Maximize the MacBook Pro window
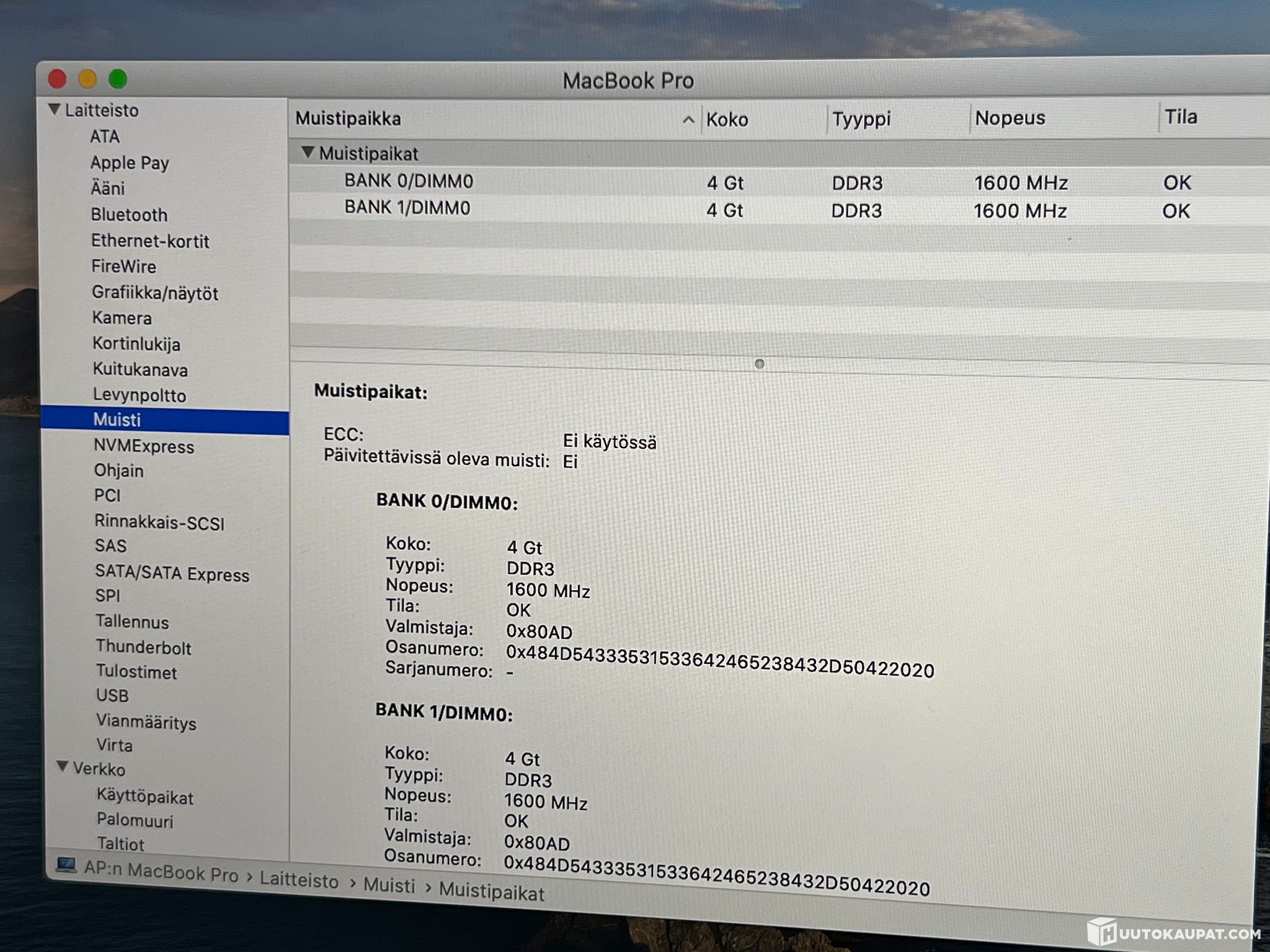This screenshot has height=952, width=1270. (118, 79)
